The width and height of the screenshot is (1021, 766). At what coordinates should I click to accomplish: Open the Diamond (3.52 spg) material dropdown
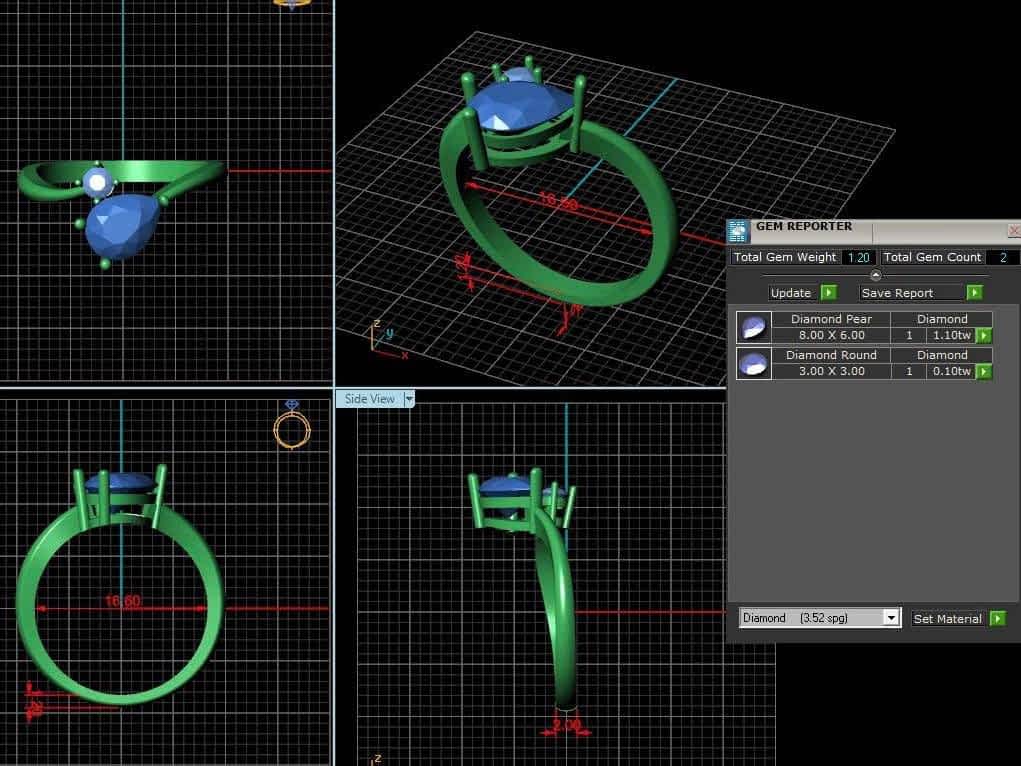click(893, 617)
